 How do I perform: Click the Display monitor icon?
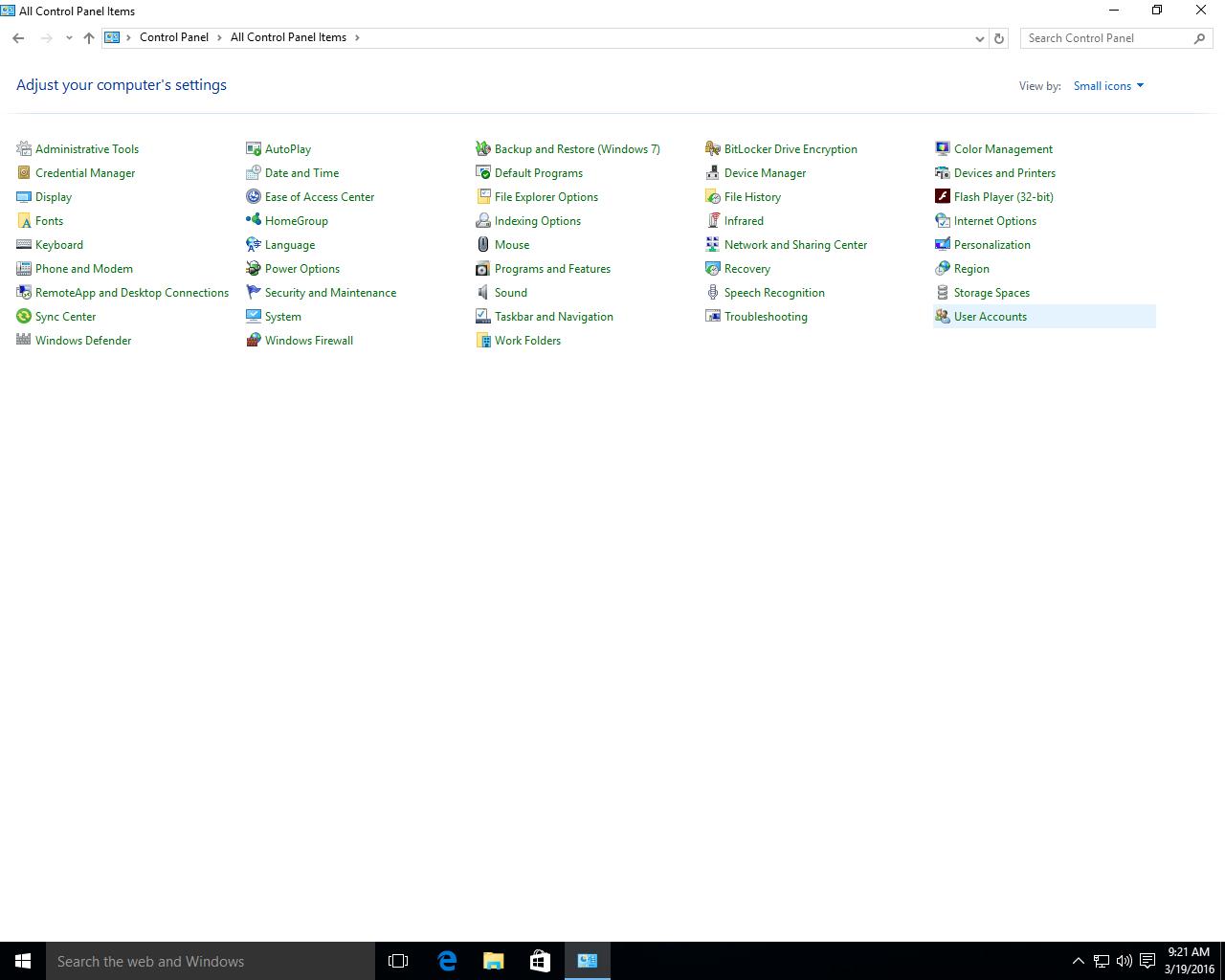tap(24, 196)
